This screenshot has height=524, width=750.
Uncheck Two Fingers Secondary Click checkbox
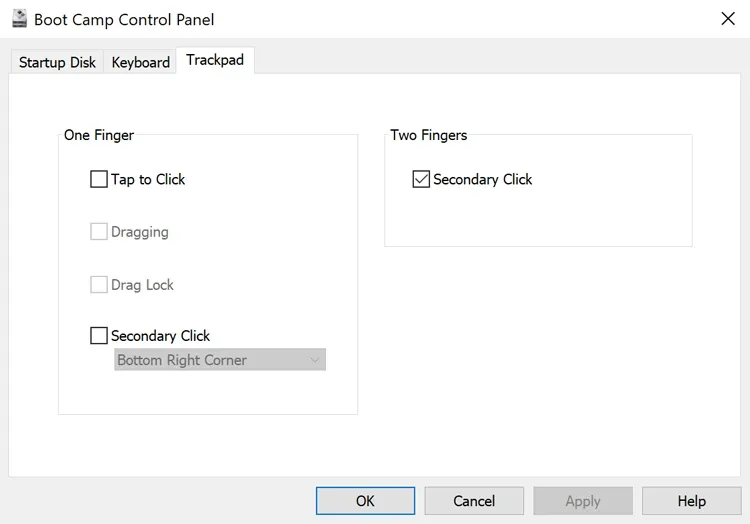point(421,180)
